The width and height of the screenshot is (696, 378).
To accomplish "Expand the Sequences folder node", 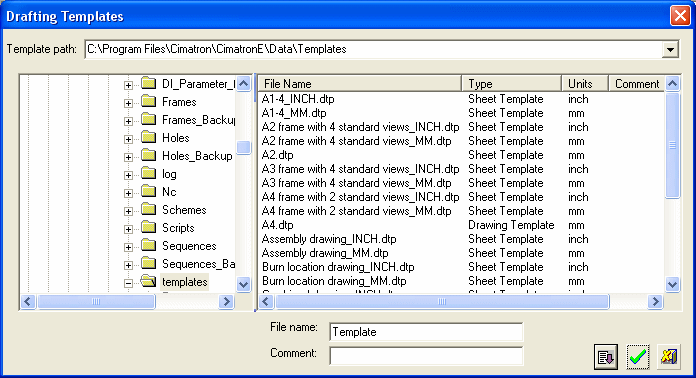I will coord(128,247).
